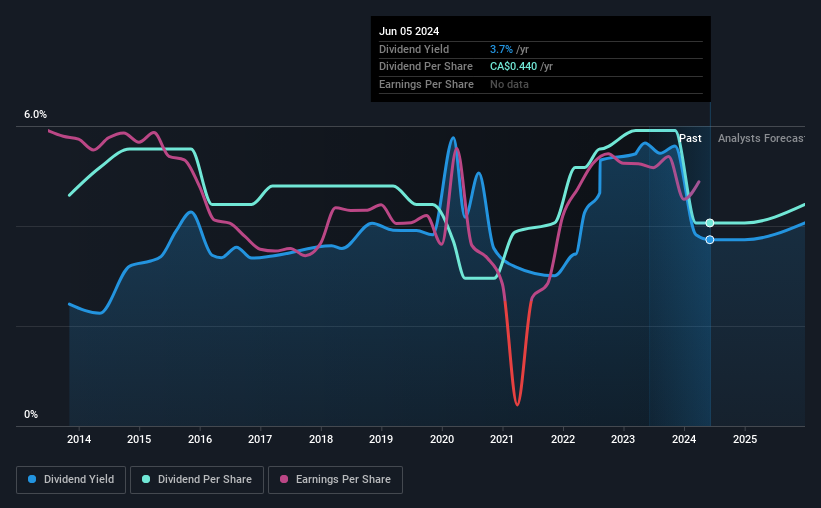This screenshot has height=508, width=821.
Task: Click the 2025 x-axis label
Action: [x=745, y=439]
